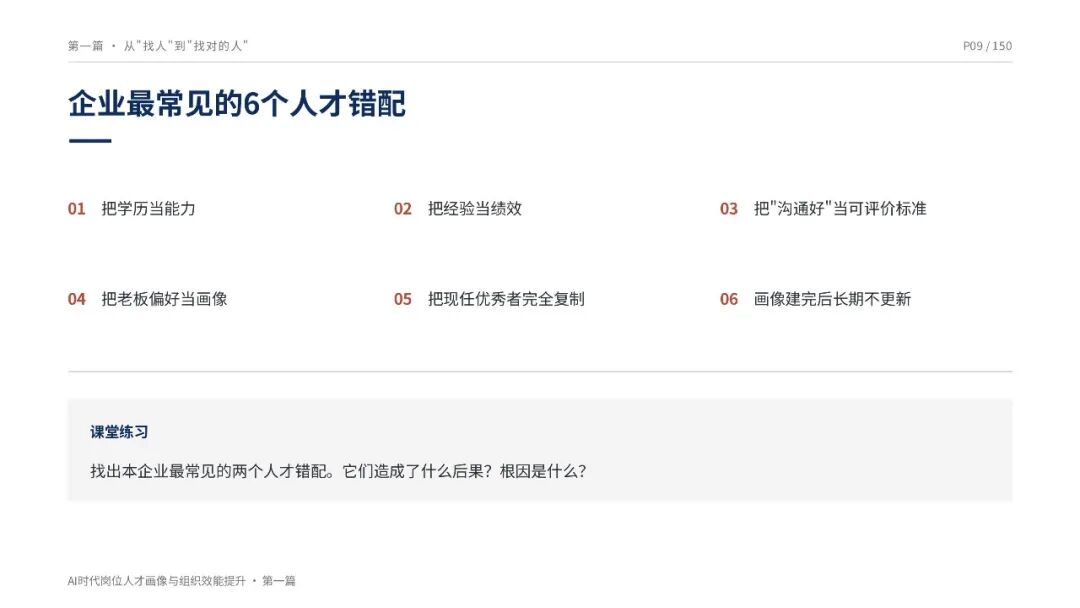Screen dimensions: 1080x608
Task: Click the item 把学历当能力
Action: [x=148, y=209]
